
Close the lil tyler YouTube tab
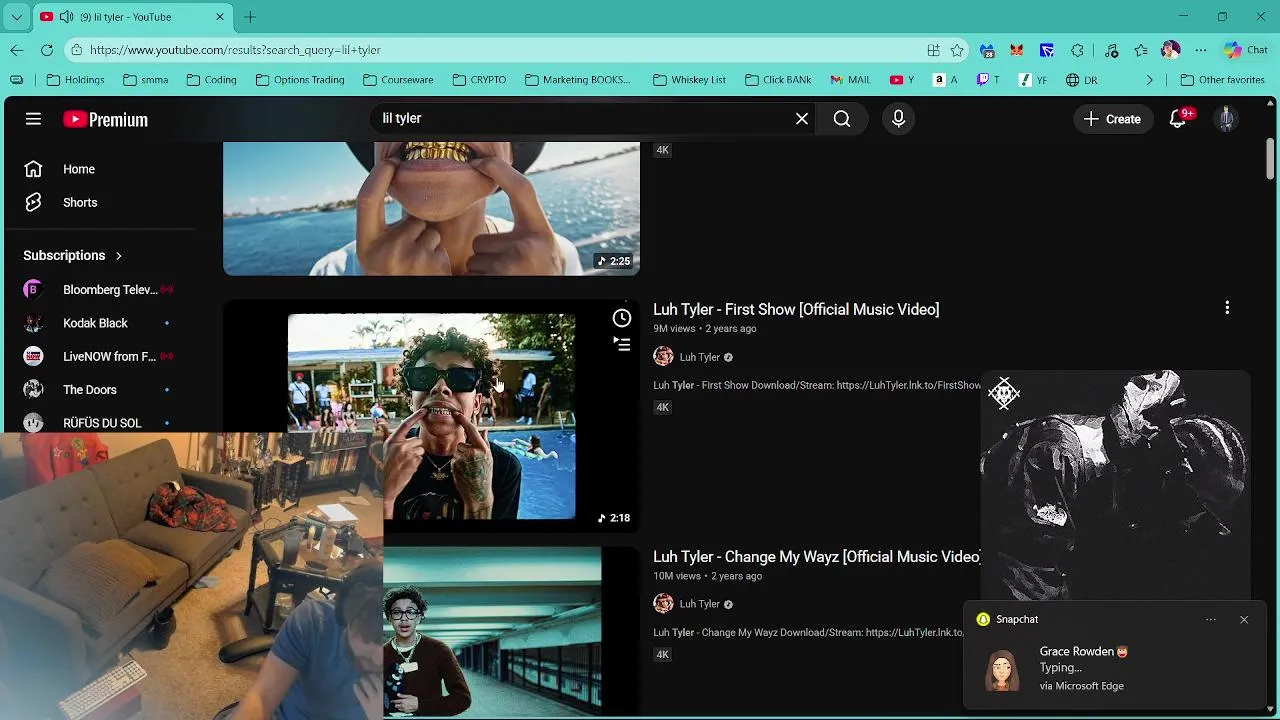point(220,17)
